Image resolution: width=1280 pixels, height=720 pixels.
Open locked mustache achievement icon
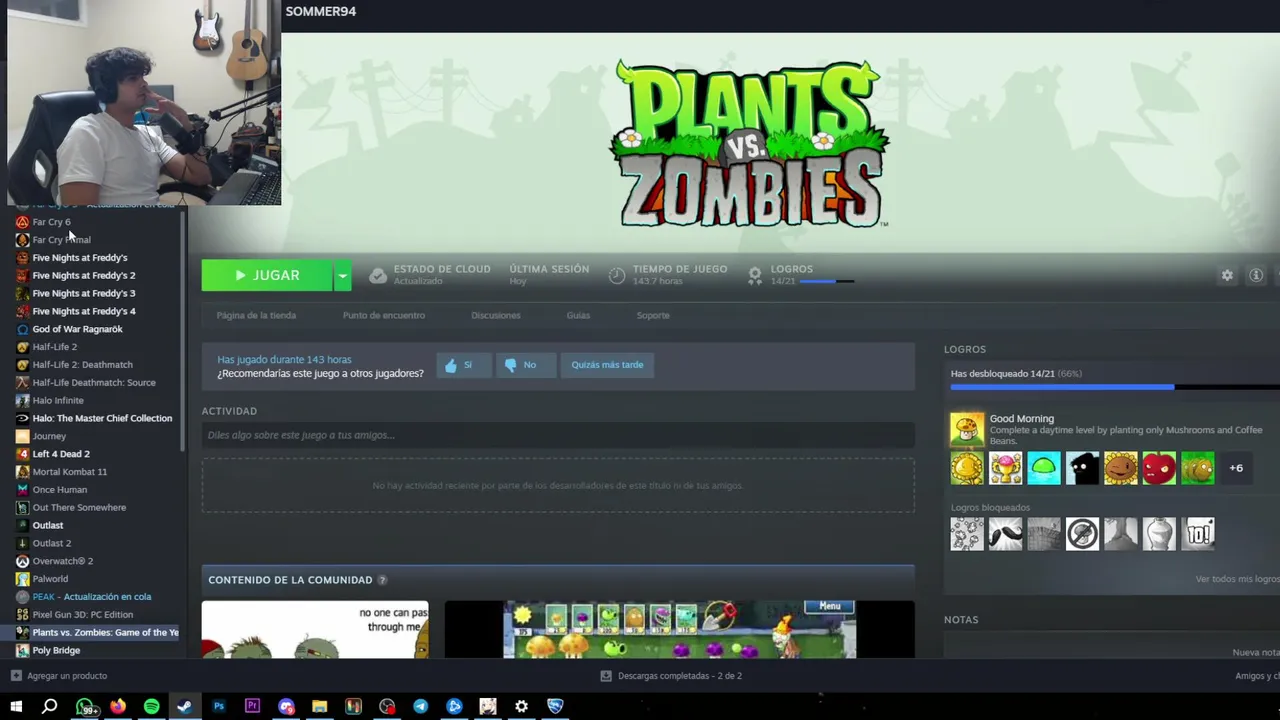click(x=1005, y=534)
